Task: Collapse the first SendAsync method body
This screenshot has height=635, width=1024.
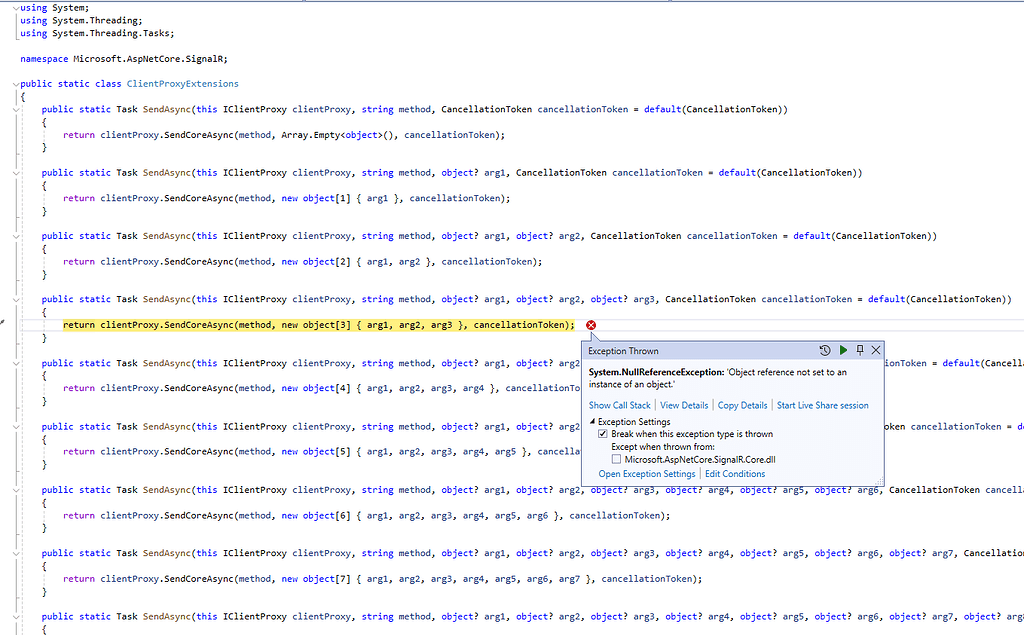Action: point(15,108)
